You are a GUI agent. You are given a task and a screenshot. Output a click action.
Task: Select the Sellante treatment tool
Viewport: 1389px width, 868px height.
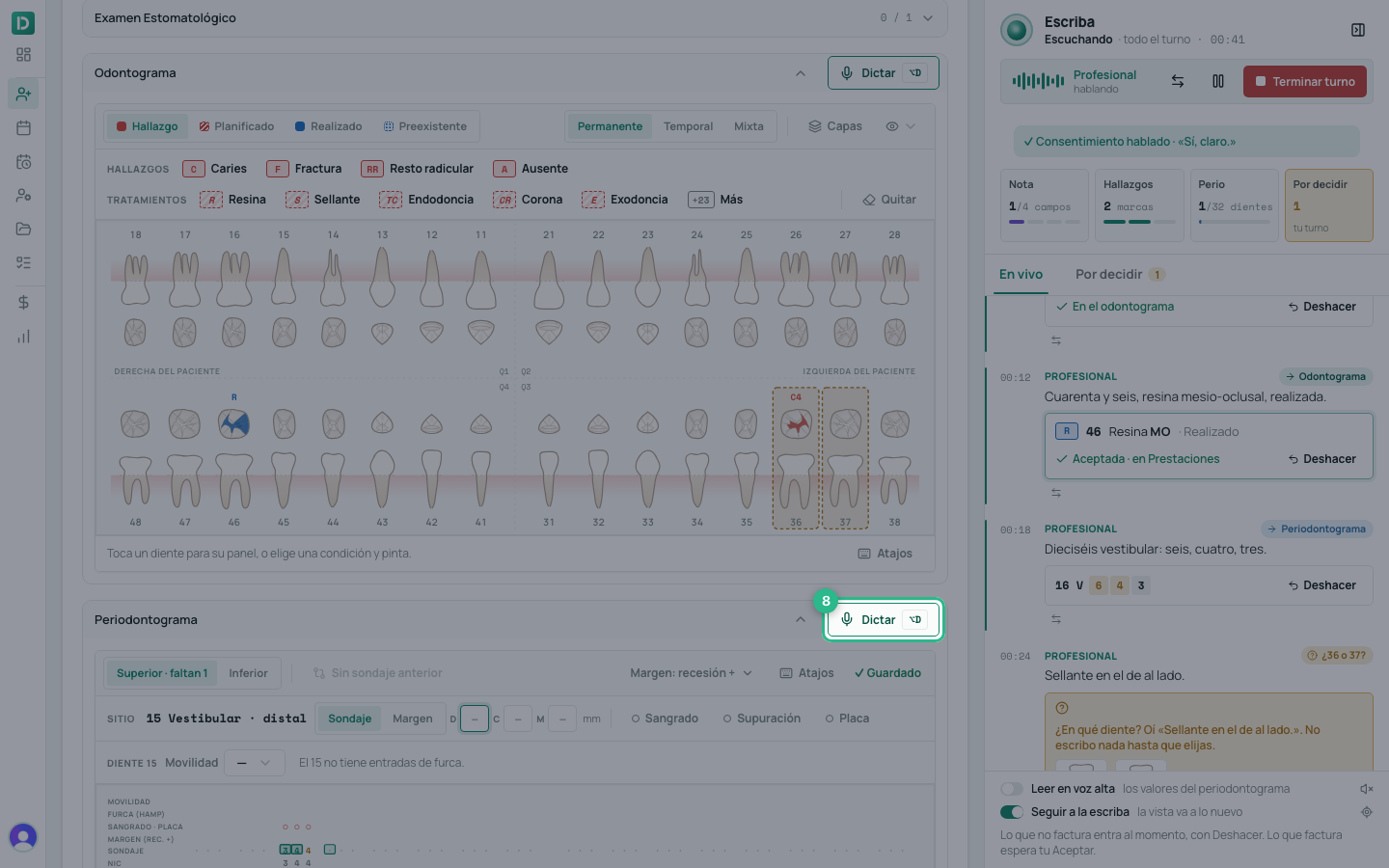pyautogui.click(x=323, y=200)
